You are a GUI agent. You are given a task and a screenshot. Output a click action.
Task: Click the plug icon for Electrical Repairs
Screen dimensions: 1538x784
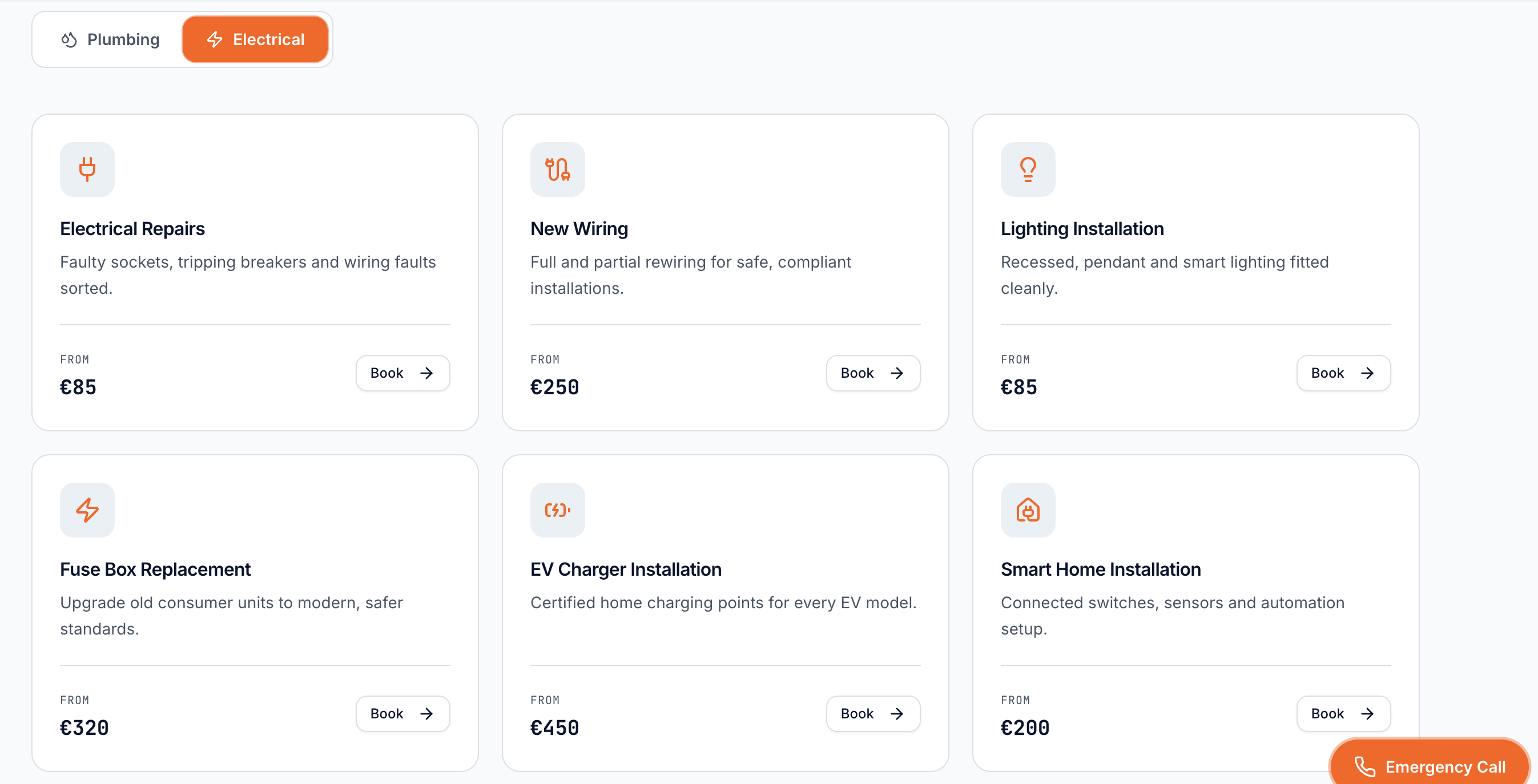point(87,169)
